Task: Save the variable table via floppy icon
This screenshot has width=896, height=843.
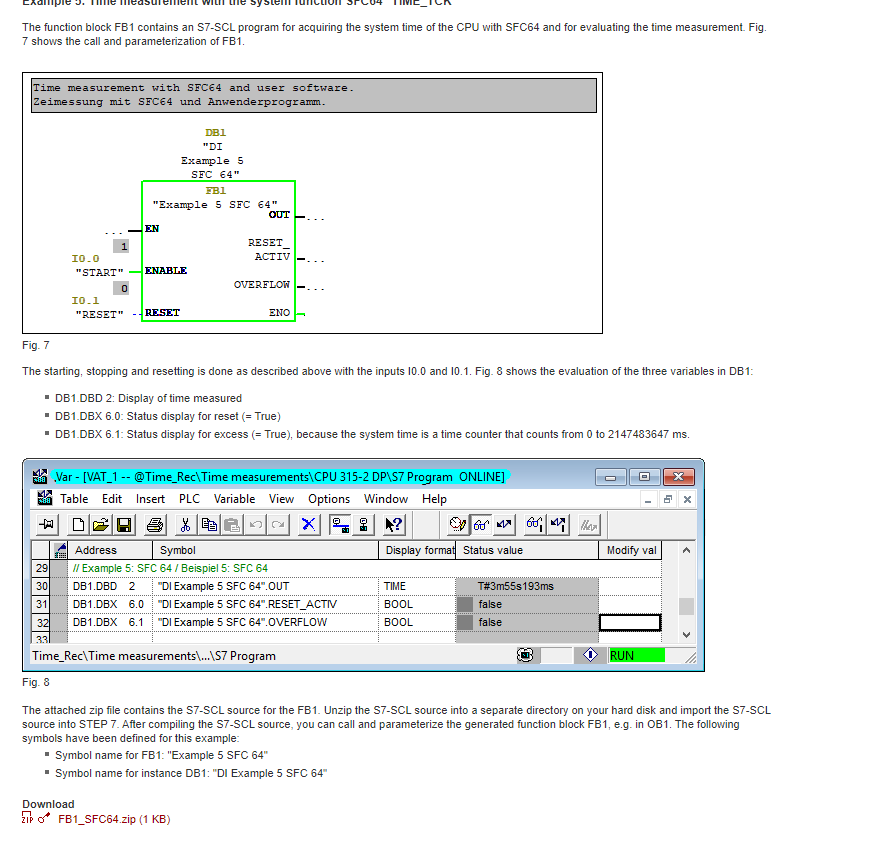Action: [x=124, y=524]
